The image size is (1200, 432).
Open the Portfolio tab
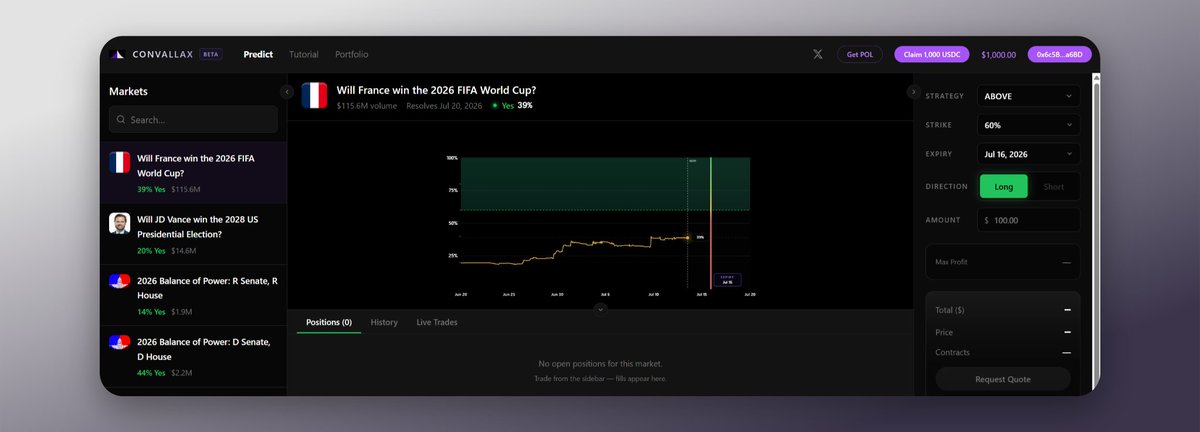pyautogui.click(x=352, y=54)
